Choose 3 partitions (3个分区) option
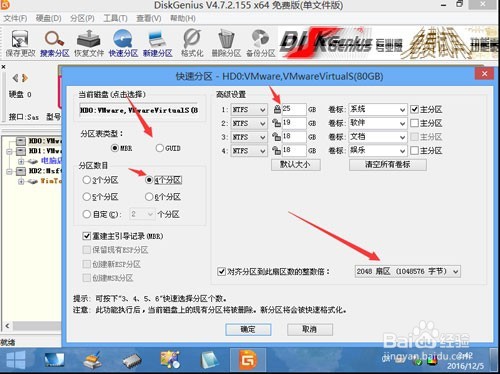 pyautogui.click(x=87, y=180)
